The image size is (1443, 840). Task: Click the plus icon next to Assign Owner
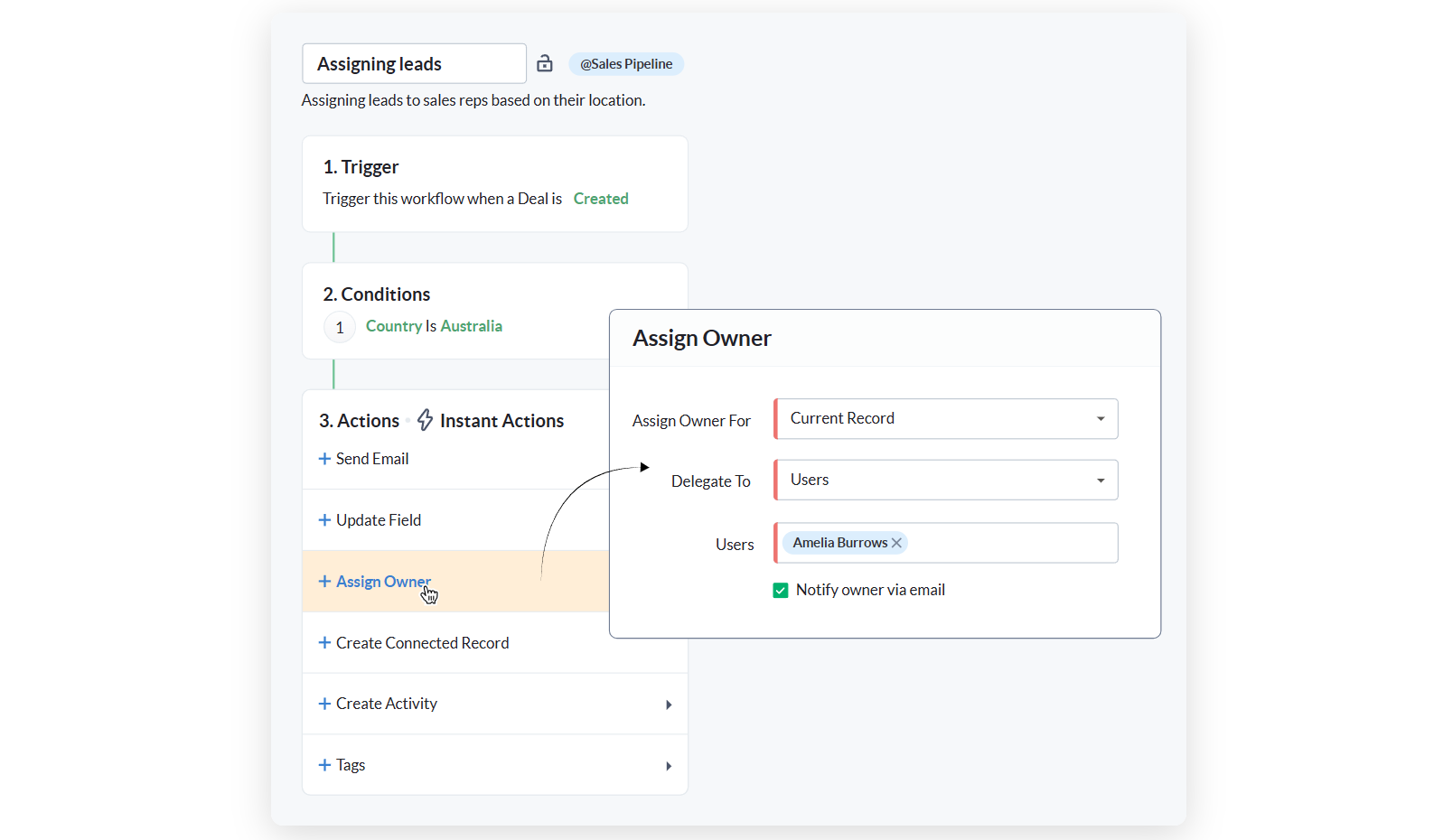click(x=324, y=582)
